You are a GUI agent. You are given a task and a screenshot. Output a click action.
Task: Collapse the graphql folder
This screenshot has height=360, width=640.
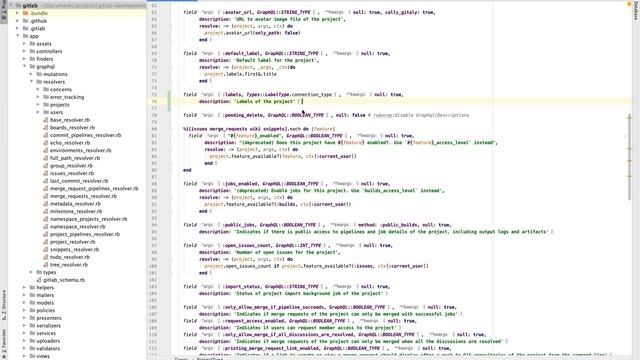[24, 67]
